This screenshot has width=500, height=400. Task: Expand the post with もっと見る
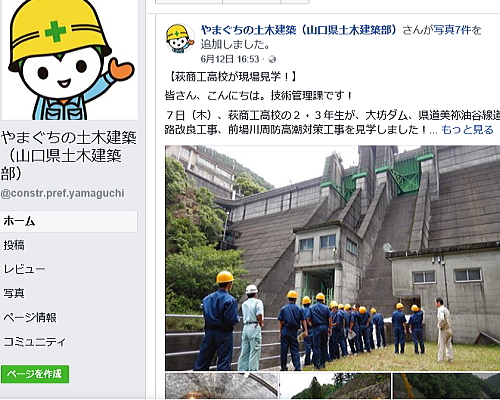467,130
